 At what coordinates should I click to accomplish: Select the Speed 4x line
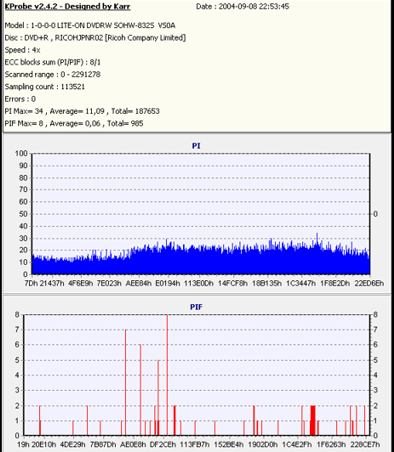coord(22,50)
